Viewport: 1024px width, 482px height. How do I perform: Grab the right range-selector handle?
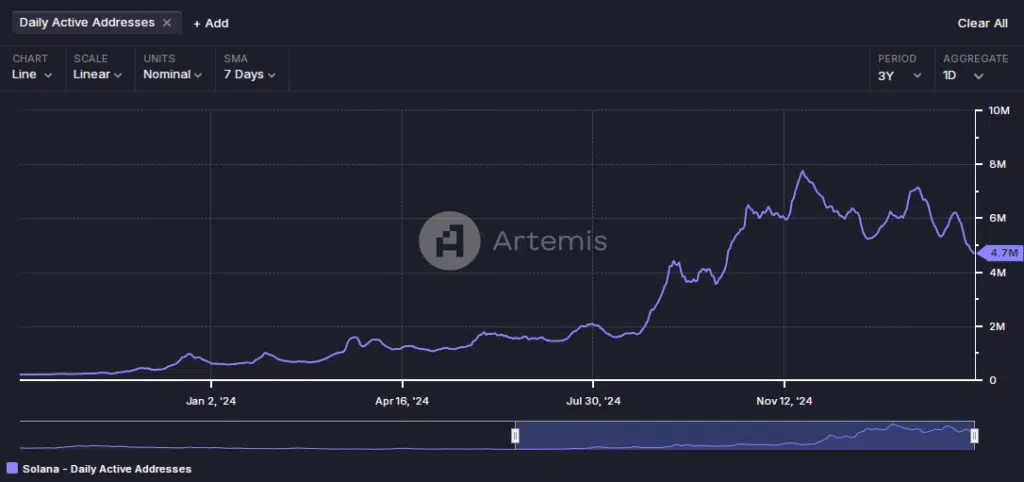[x=974, y=436]
